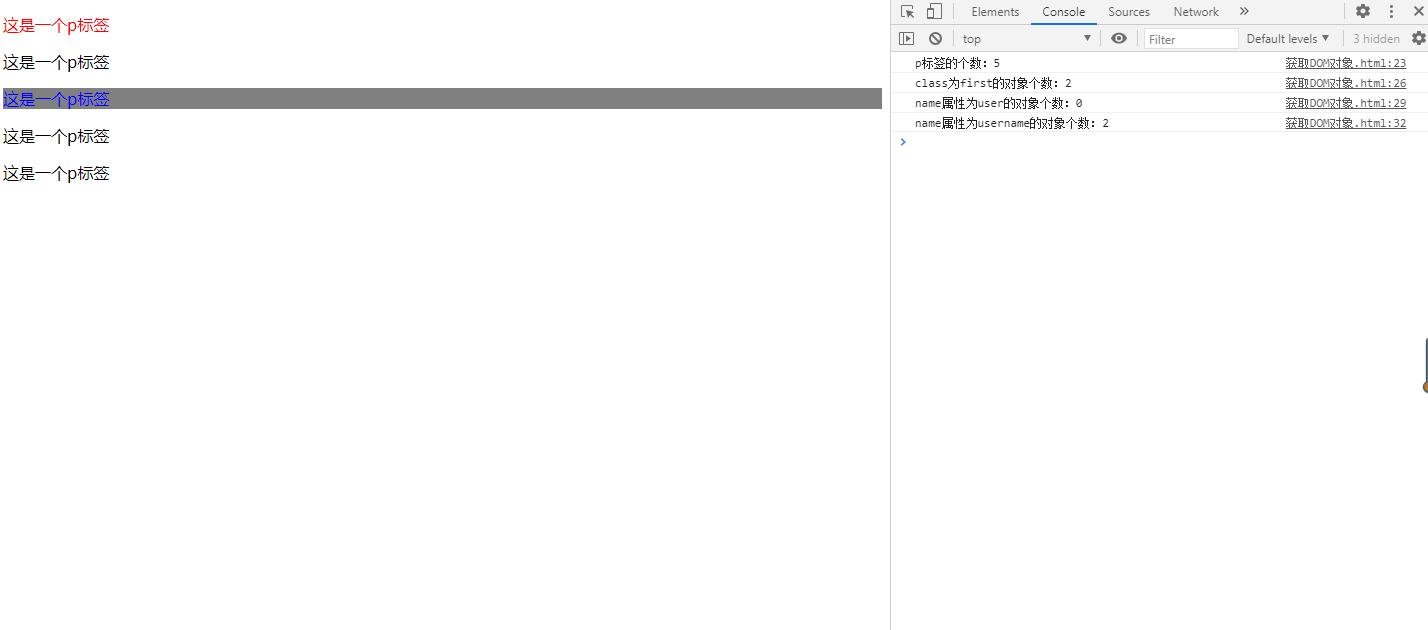Open source link 获取DOM对象.html:23

tap(1346, 63)
